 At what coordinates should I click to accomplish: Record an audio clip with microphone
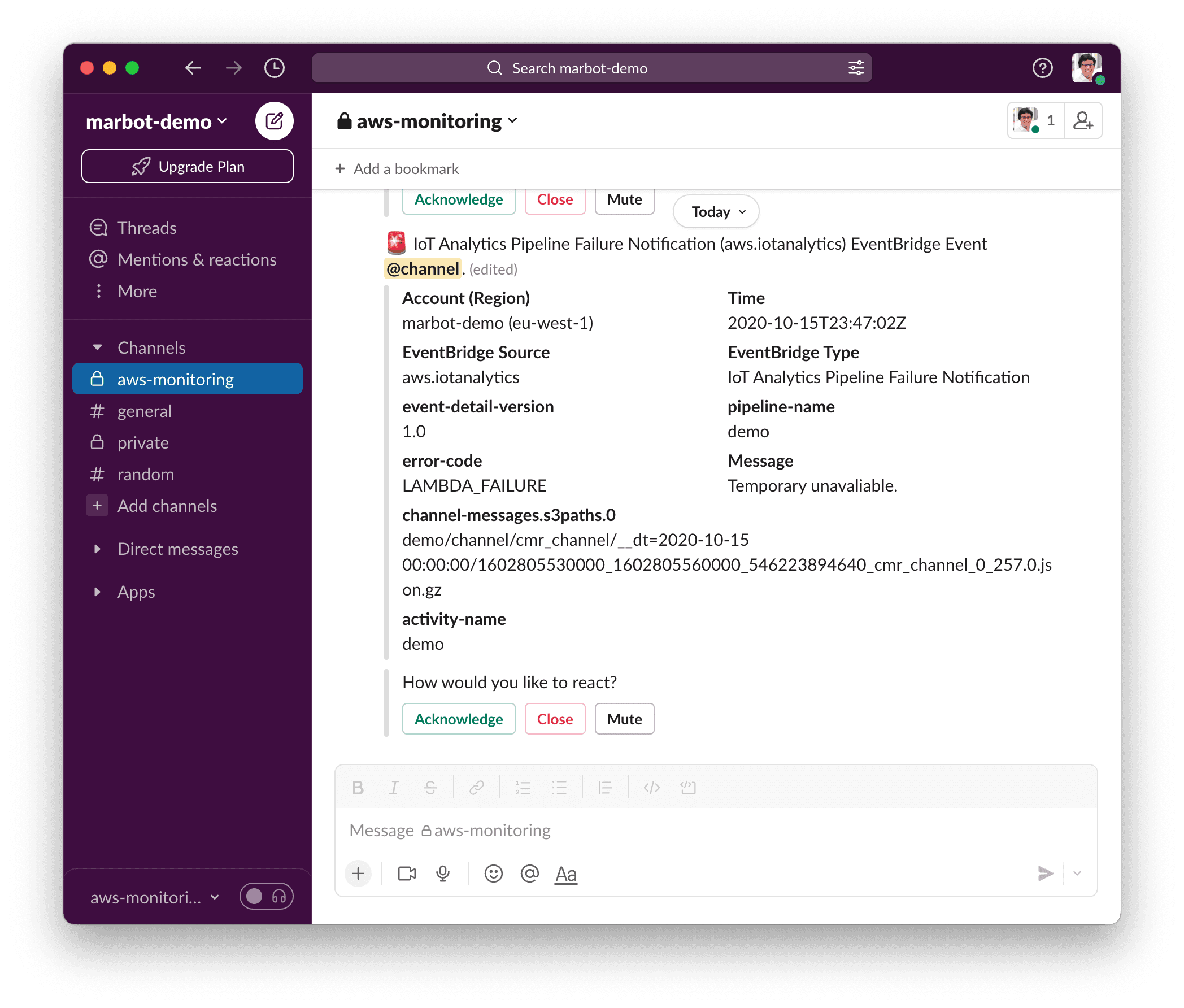[x=443, y=873]
